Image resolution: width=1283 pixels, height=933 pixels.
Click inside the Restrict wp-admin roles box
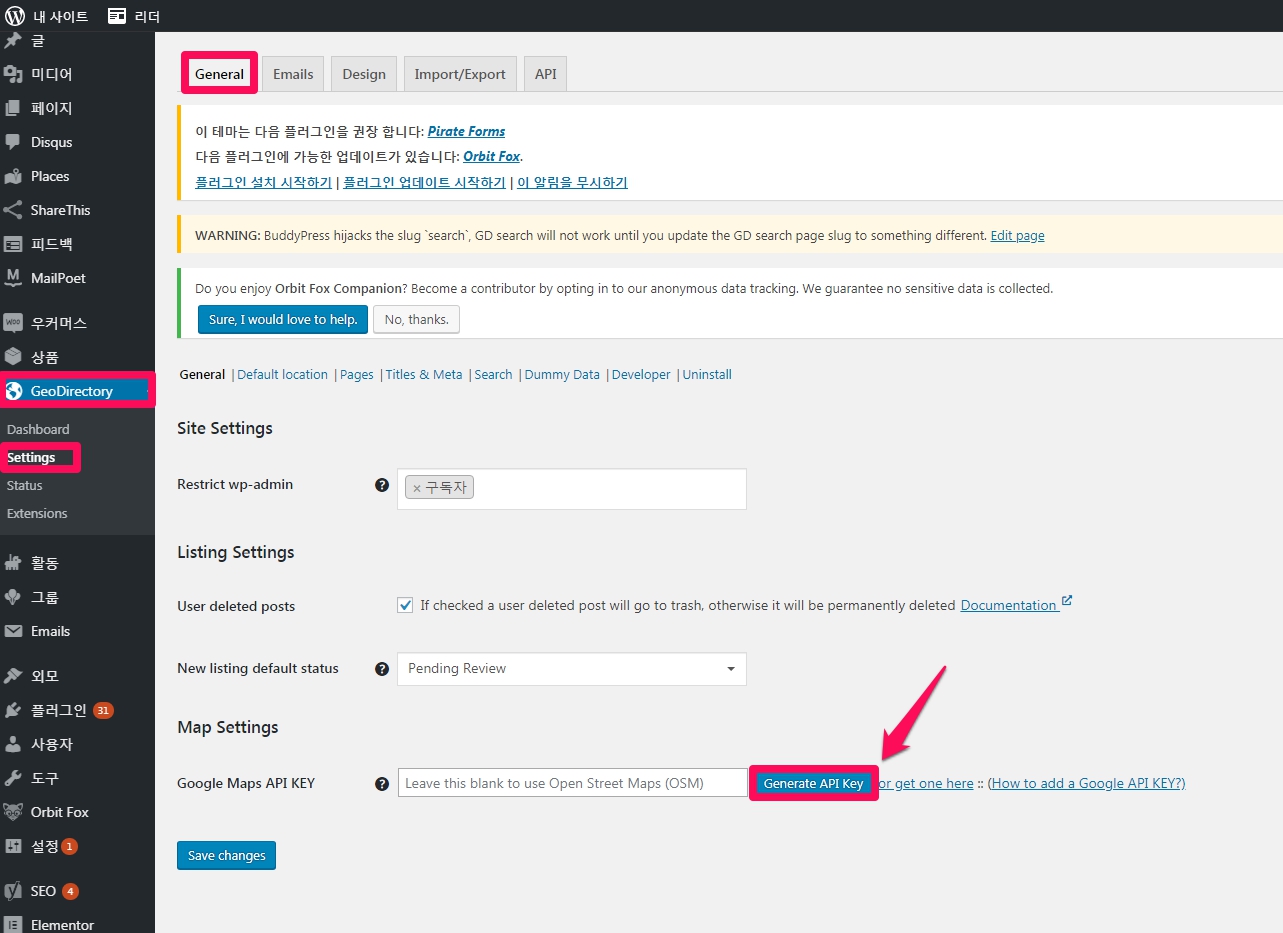tap(572, 489)
